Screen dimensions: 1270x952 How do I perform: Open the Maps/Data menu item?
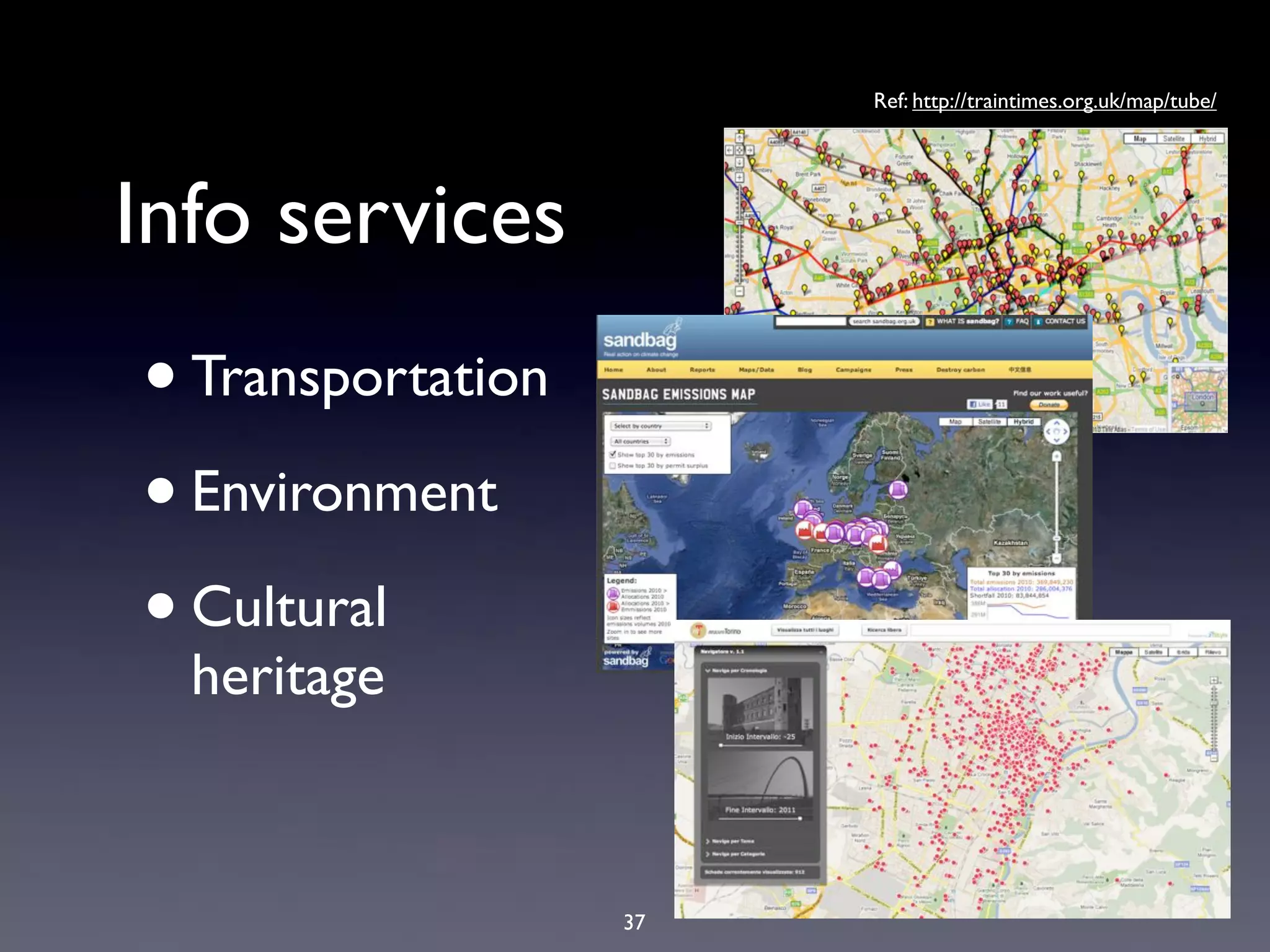756,369
